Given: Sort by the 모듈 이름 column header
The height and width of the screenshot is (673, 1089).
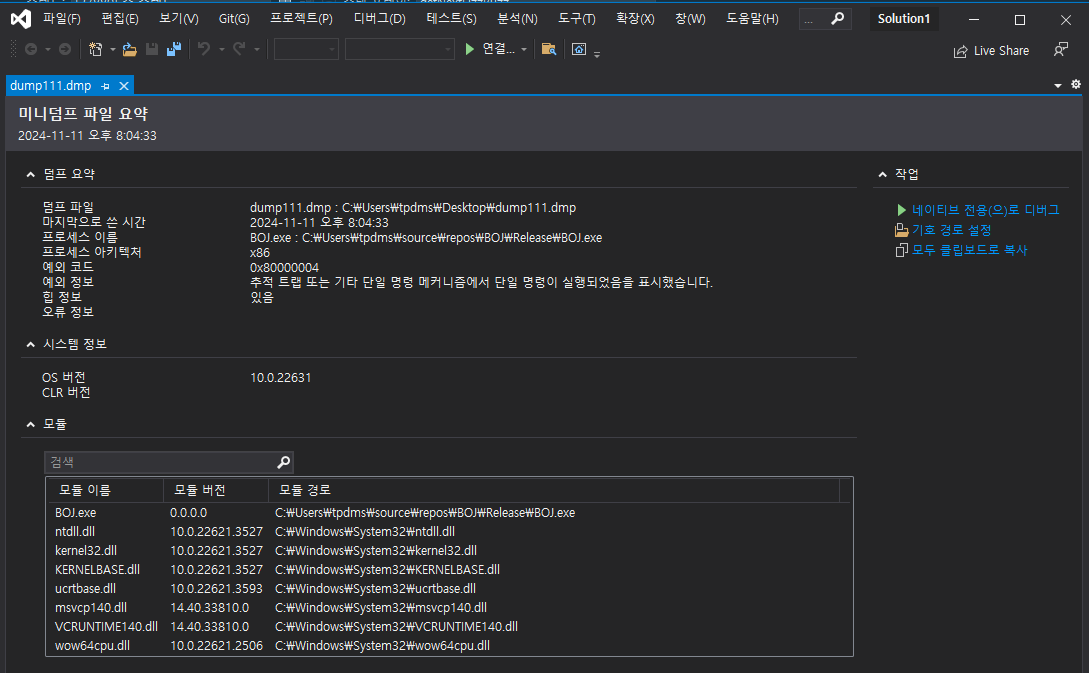Looking at the screenshot, I should (106, 490).
